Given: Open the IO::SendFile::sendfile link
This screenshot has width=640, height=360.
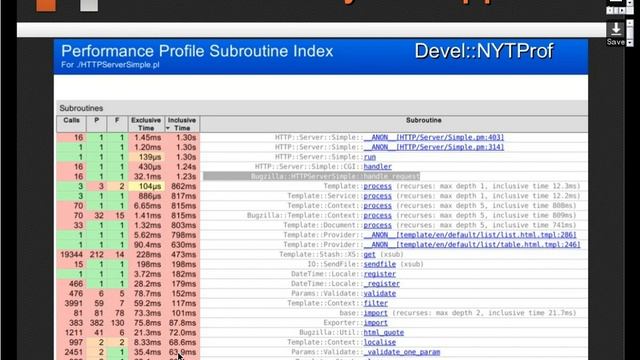Looking at the screenshot, I should (380, 264).
